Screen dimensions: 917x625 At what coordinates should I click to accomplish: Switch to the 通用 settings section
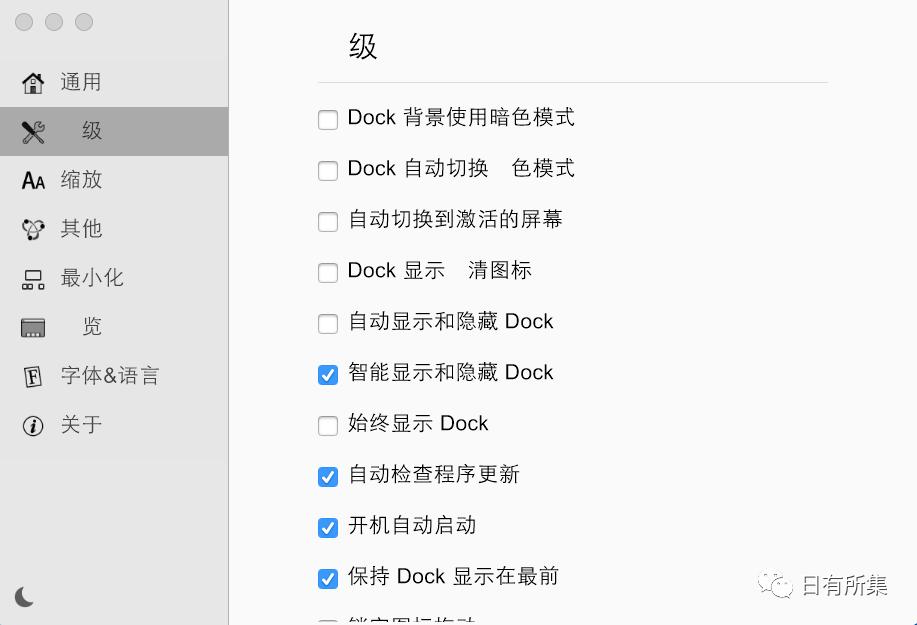point(80,82)
